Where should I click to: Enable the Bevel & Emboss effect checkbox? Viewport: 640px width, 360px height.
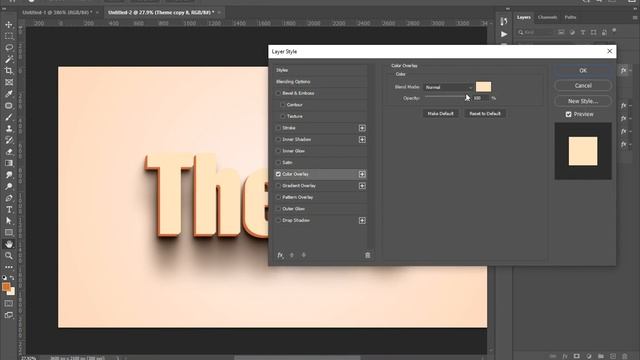point(278,93)
